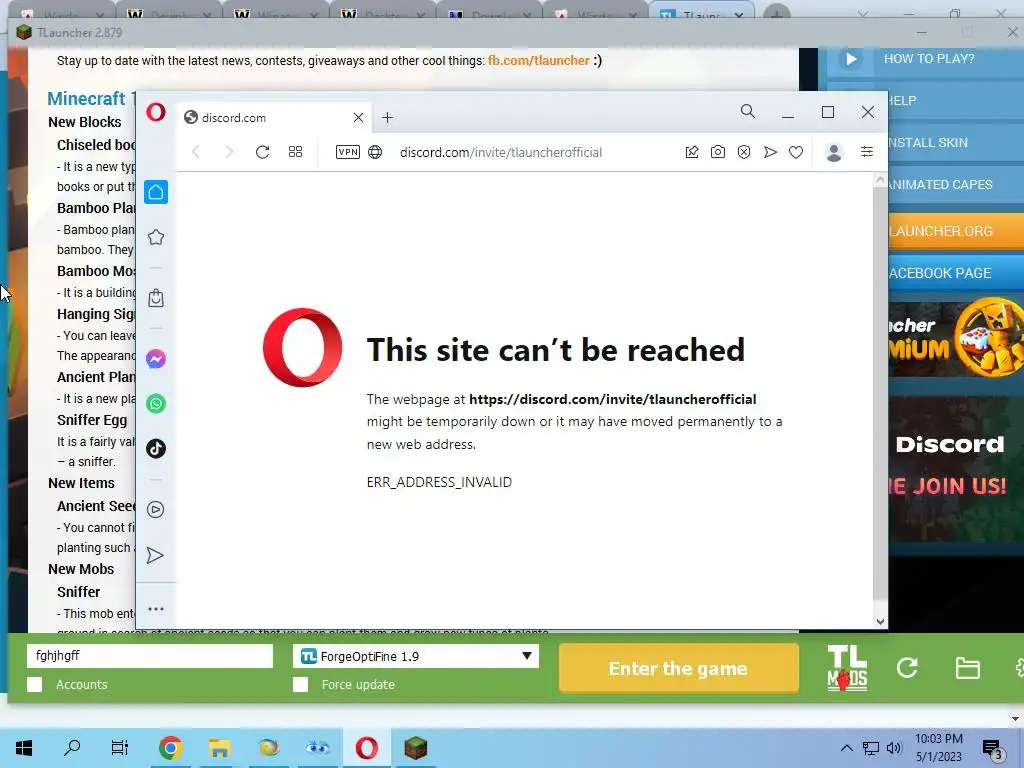Click scrollbar down arrow in Opera
This screenshot has width=1024, height=768.
tap(880, 622)
